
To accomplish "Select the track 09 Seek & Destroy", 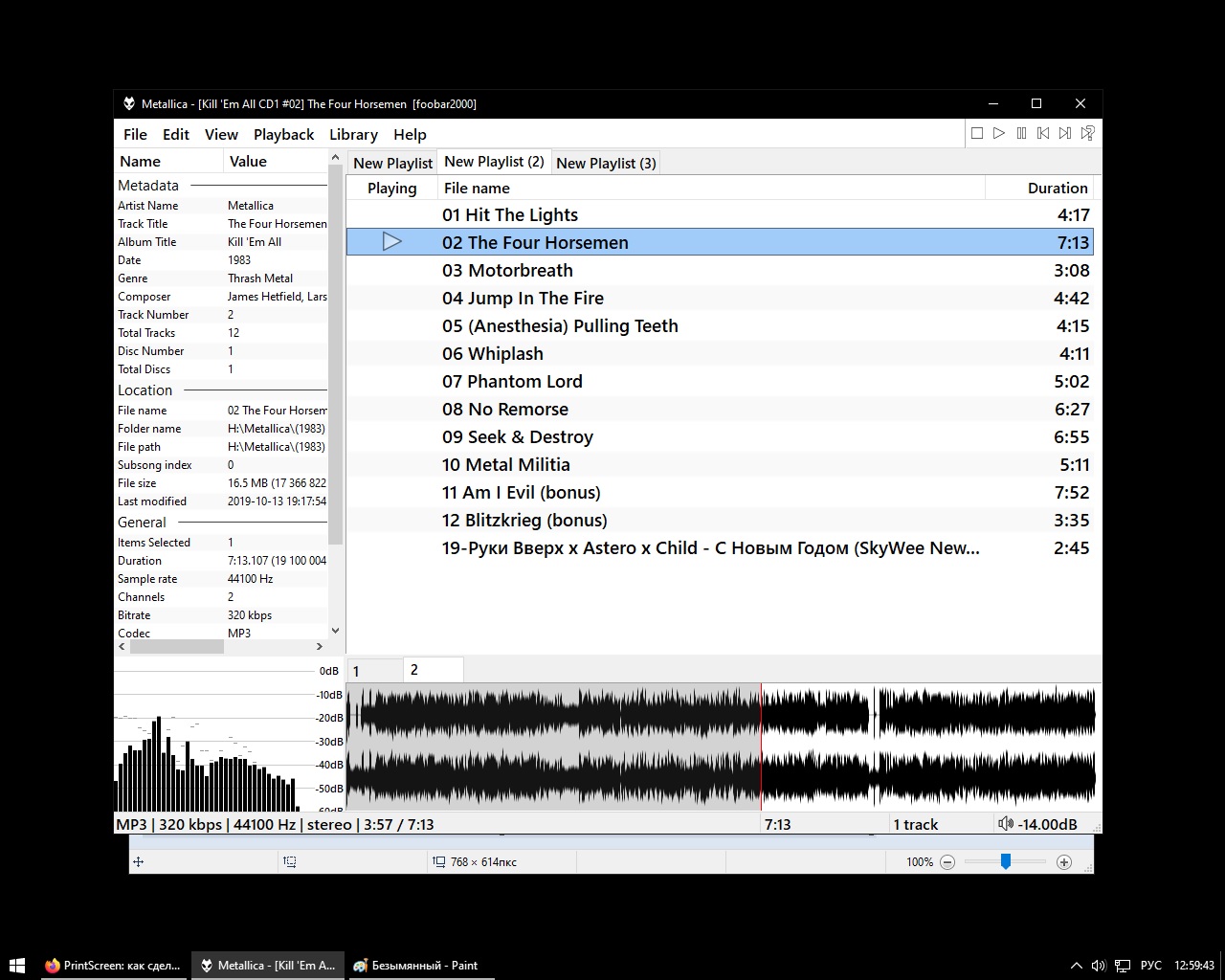I will click(518, 437).
